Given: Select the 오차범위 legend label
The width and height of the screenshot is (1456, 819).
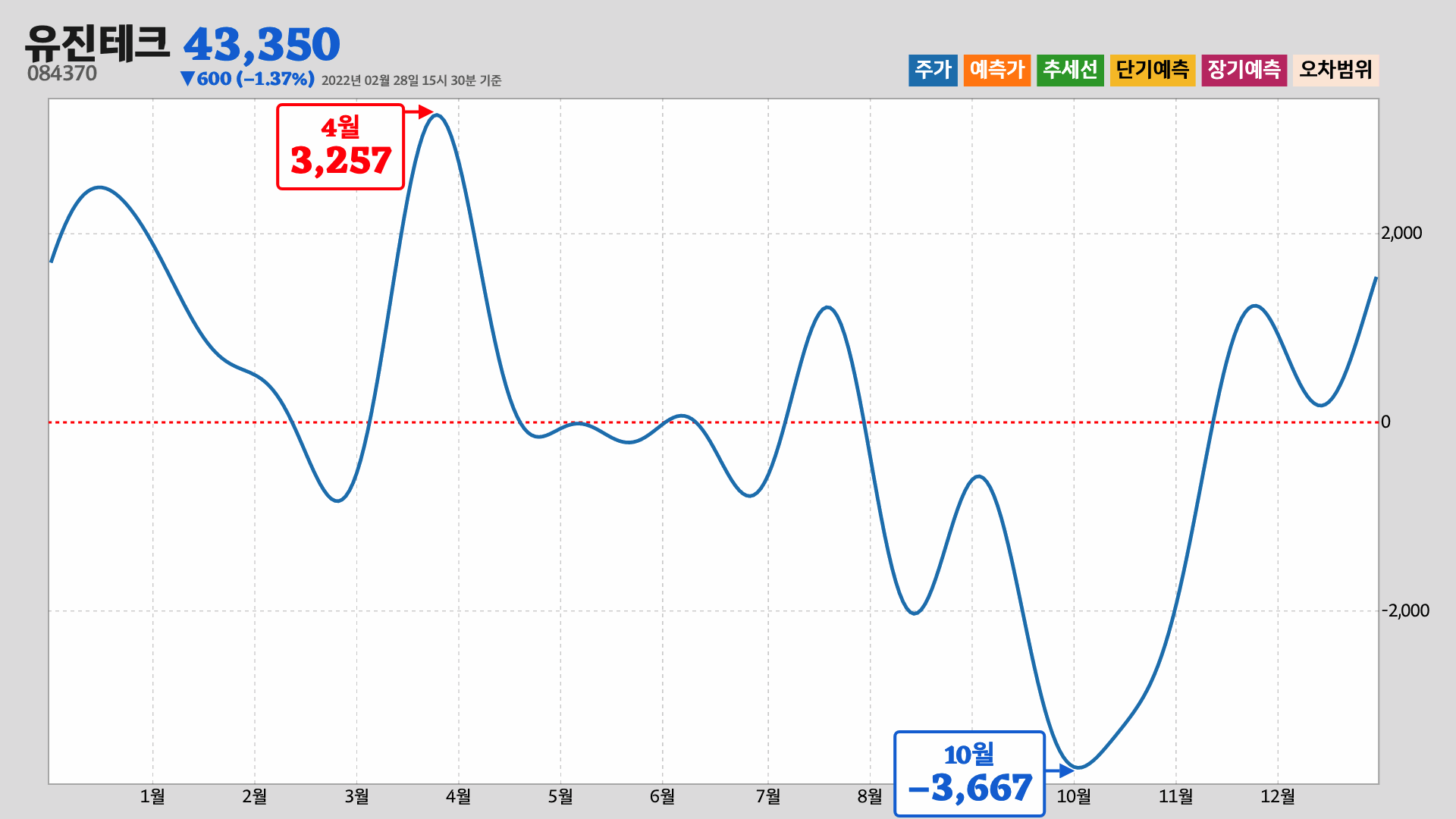Looking at the screenshot, I should coord(1336,70).
